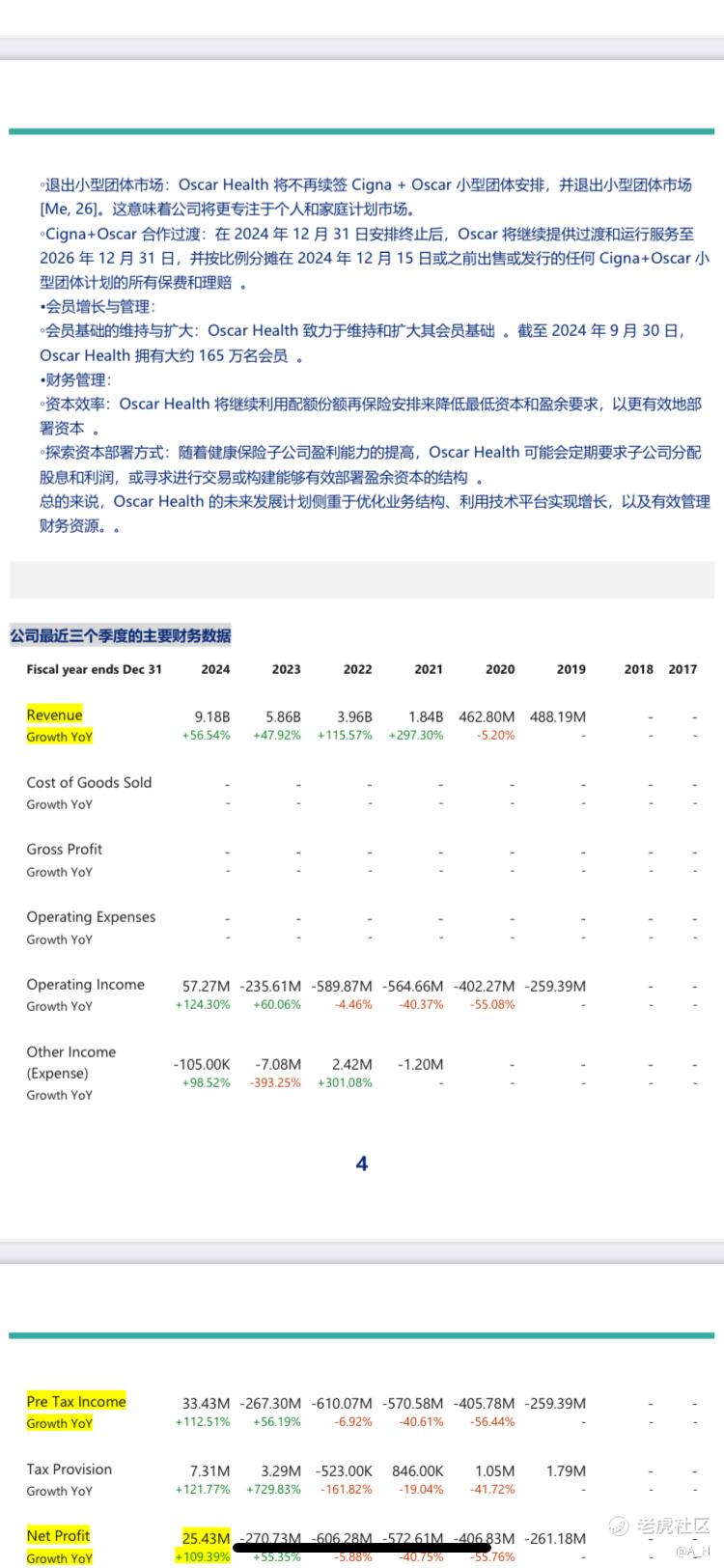Select the 2022 column header
The width and height of the screenshot is (724, 1568).
357,669
